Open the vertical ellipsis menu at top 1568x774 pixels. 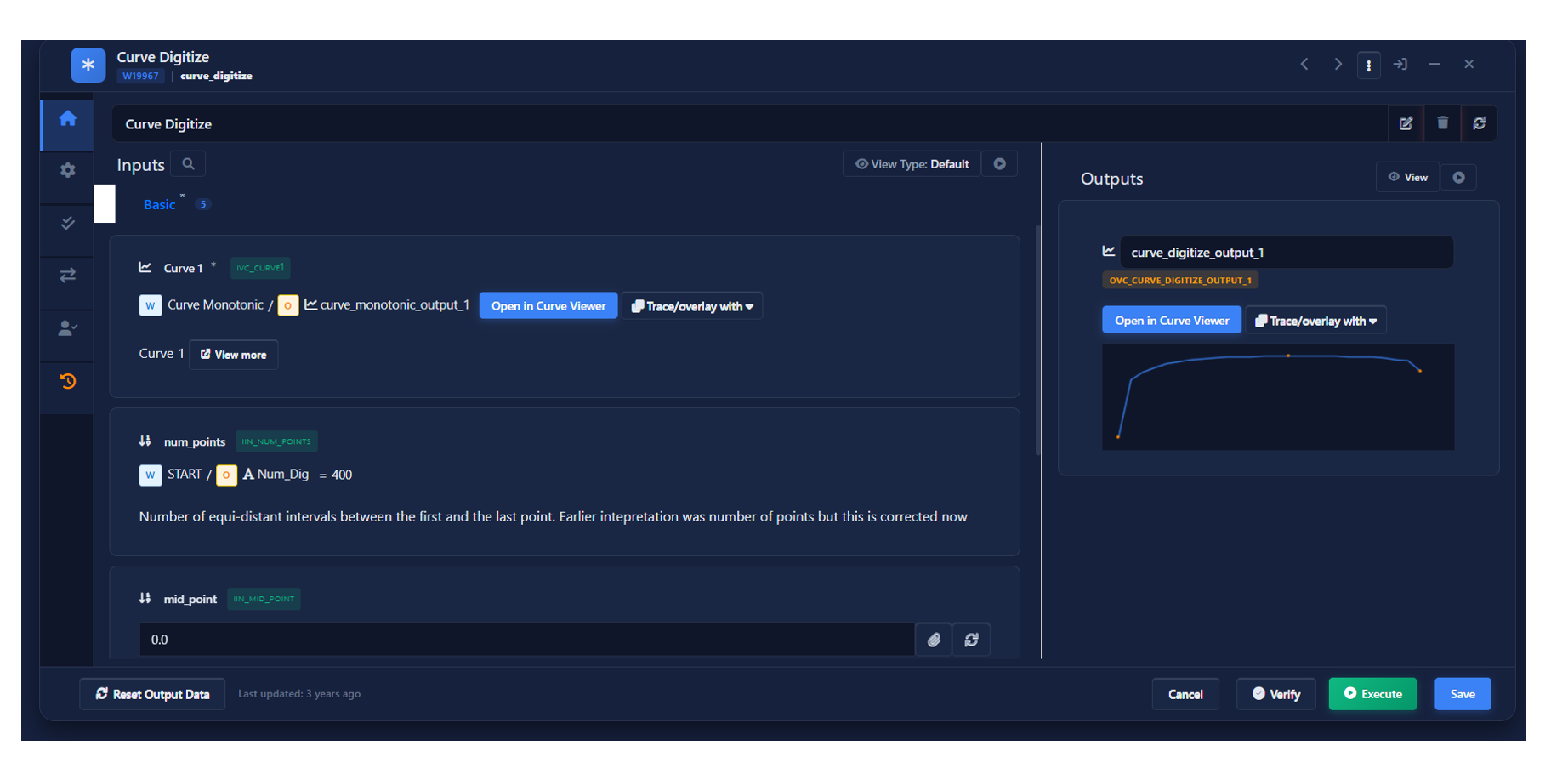point(1368,65)
